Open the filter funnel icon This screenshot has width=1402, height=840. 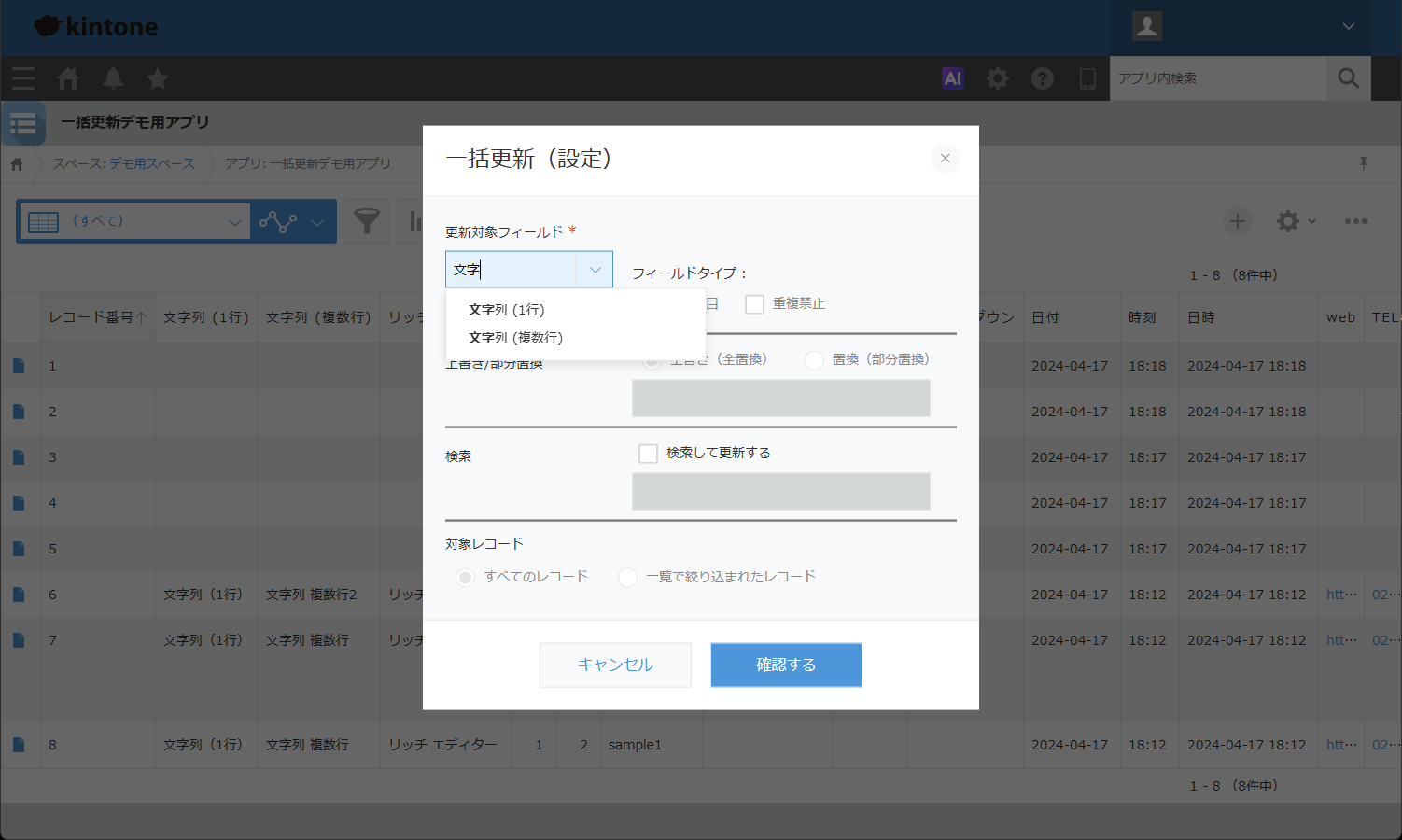(367, 221)
